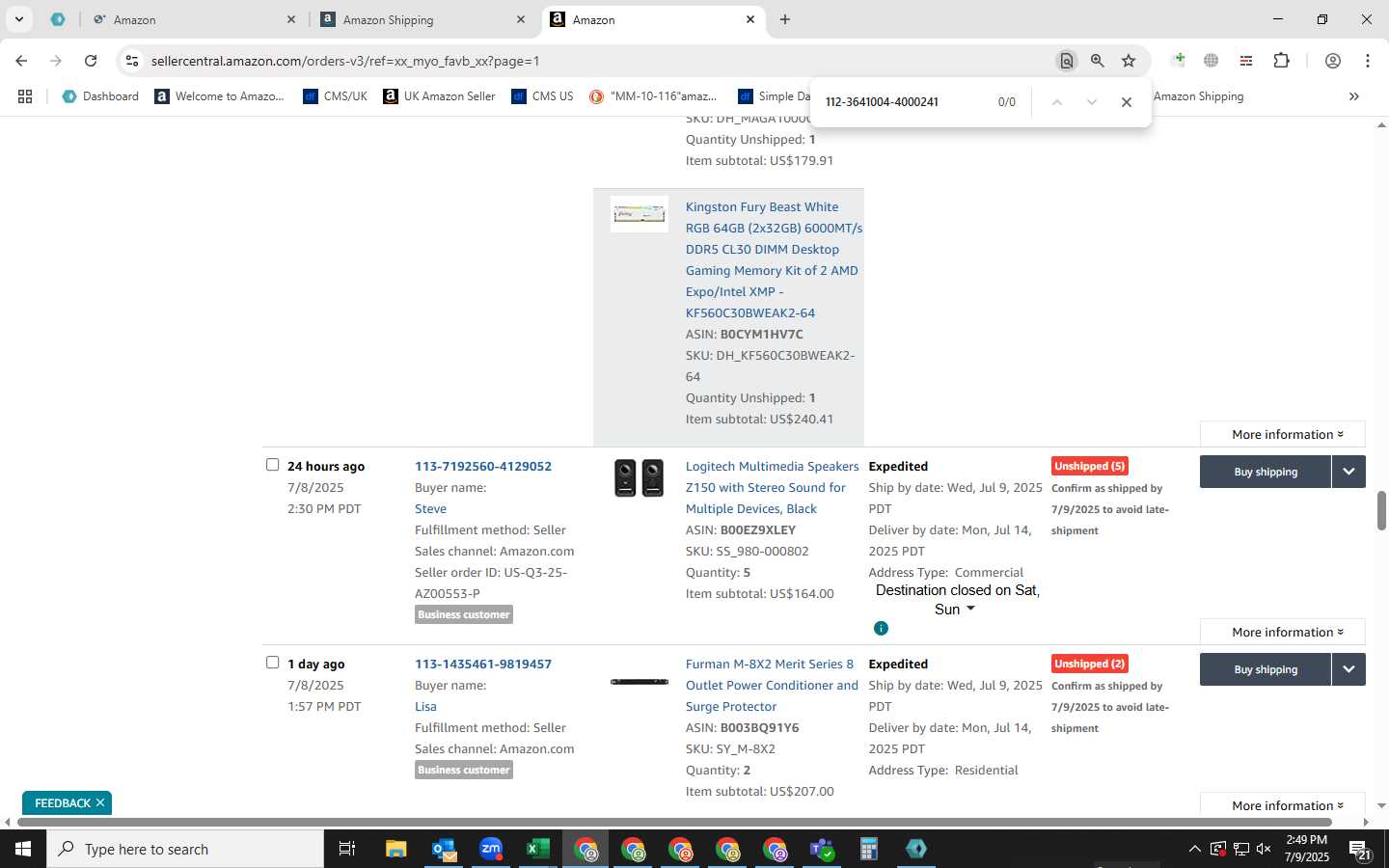Go to the previous find result arrow

1056,102
